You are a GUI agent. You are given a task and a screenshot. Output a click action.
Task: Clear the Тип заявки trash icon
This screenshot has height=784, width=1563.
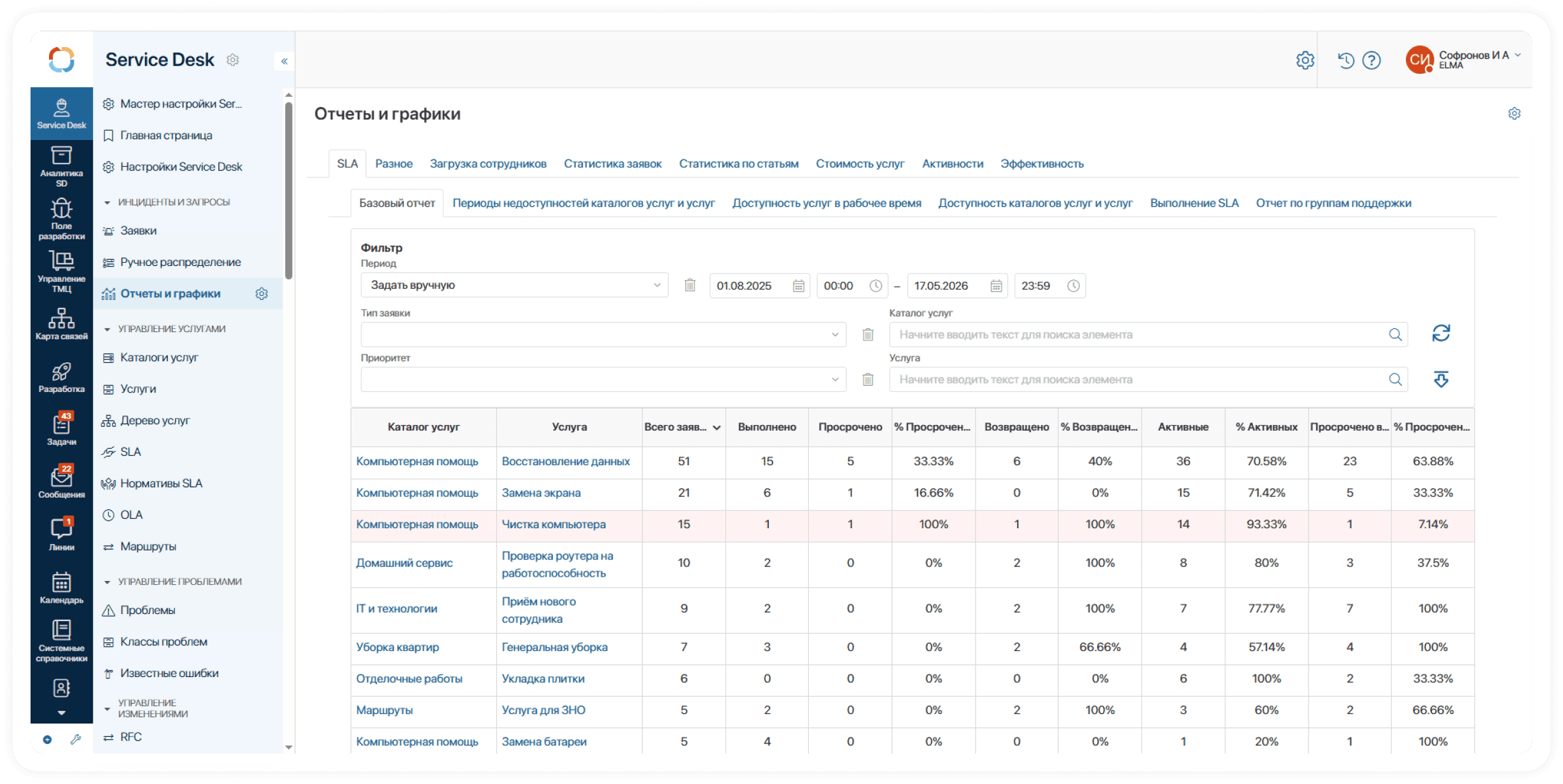click(x=867, y=335)
